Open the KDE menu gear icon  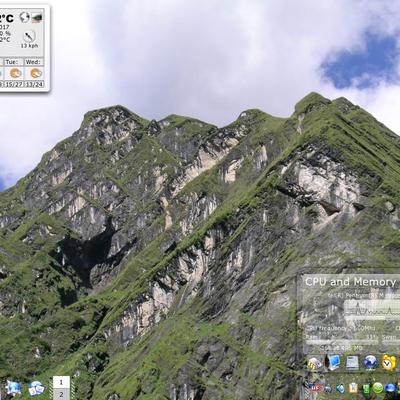tap(13, 388)
